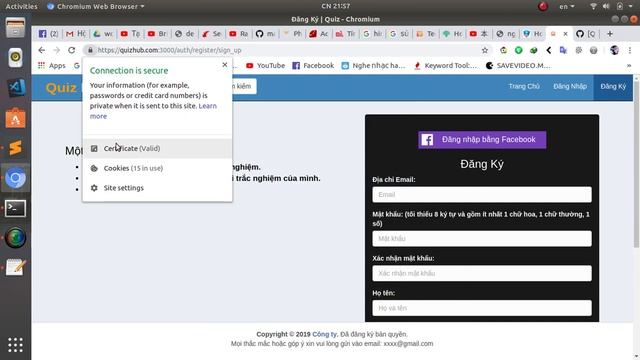Open Site settings in popup
Image resolution: width=640 pixels, height=360 pixels.
point(157,188)
